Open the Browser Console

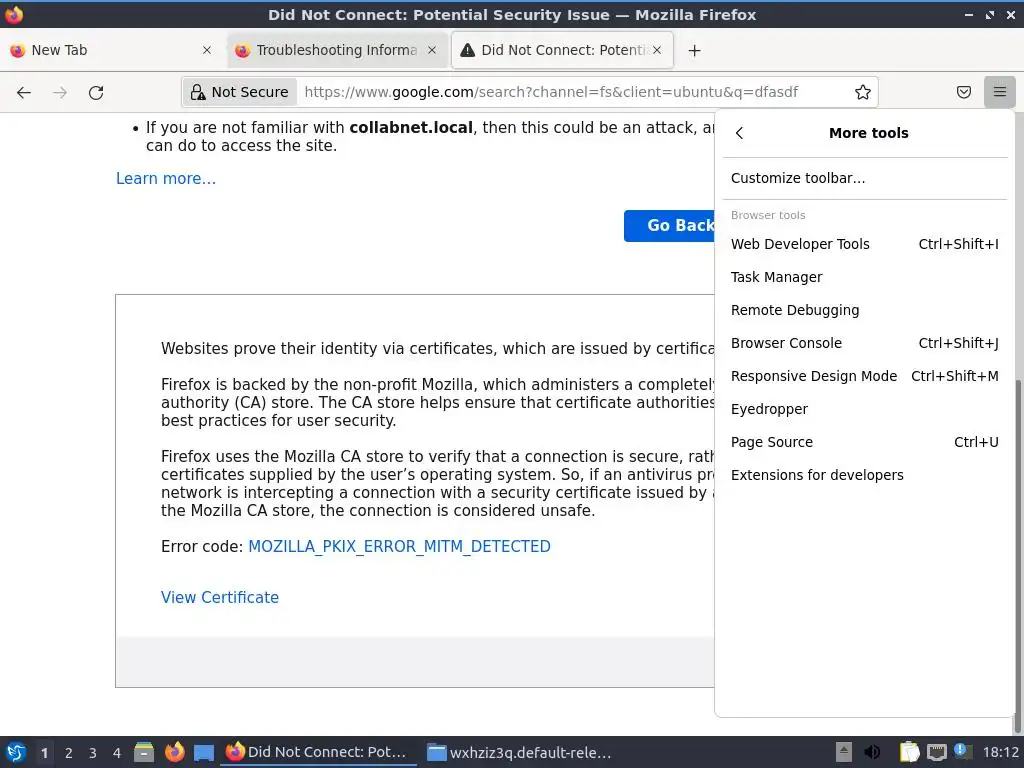tap(865, 343)
